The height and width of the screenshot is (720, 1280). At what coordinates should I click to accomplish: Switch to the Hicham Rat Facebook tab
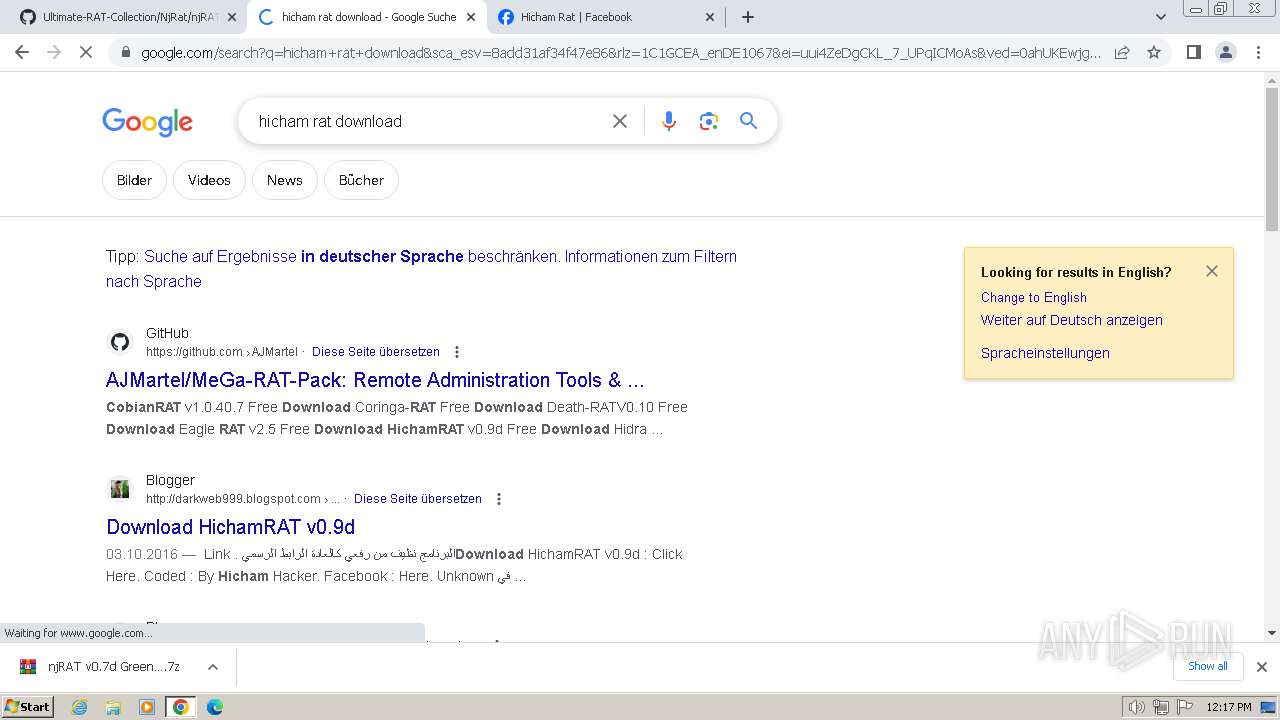[x=605, y=17]
